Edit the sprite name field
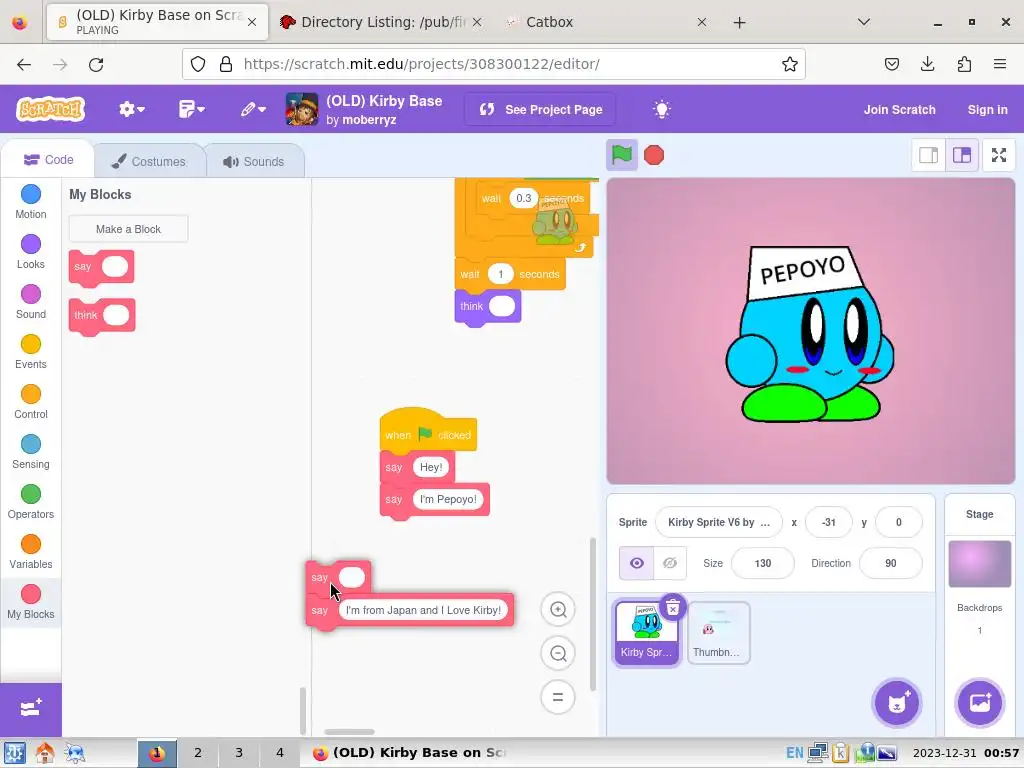Viewport: 1024px width, 768px height. pyautogui.click(x=718, y=522)
